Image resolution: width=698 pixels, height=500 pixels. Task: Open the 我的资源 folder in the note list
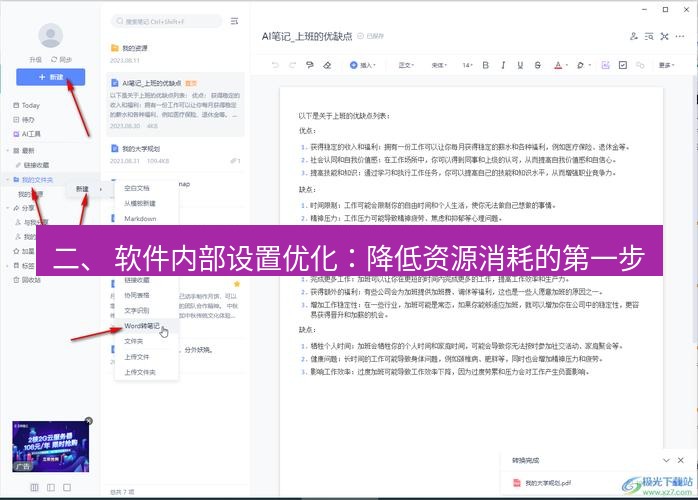tap(175, 53)
